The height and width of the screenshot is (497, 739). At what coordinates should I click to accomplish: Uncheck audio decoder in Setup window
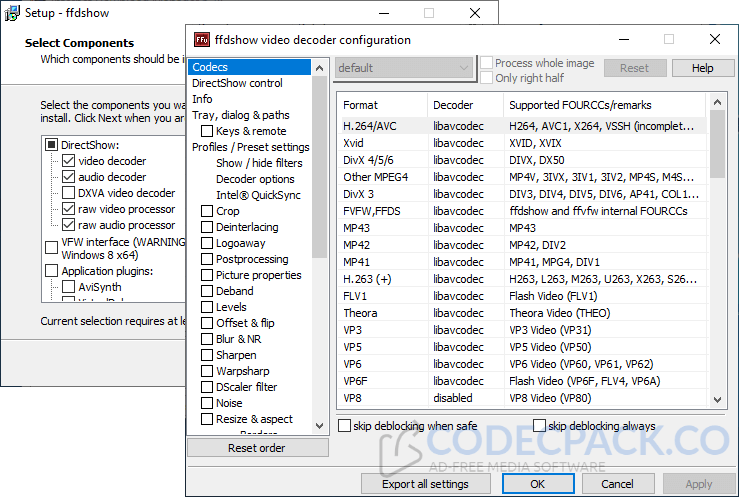pyautogui.click(x=68, y=177)
